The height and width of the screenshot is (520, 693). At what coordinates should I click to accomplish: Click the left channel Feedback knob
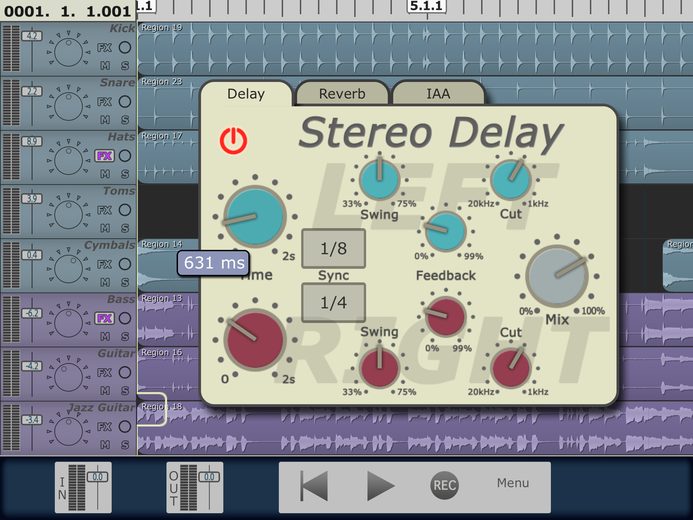(x=446, y=231)
